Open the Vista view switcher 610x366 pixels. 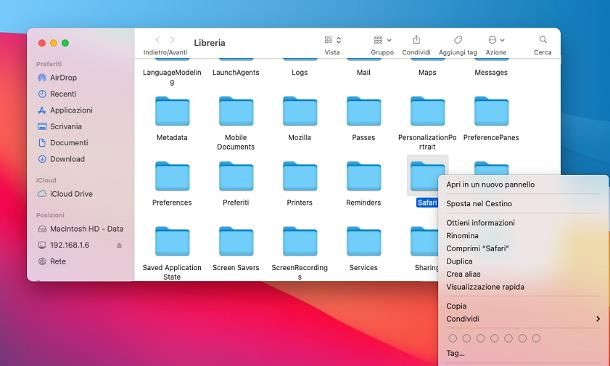(x=332, y=40)
